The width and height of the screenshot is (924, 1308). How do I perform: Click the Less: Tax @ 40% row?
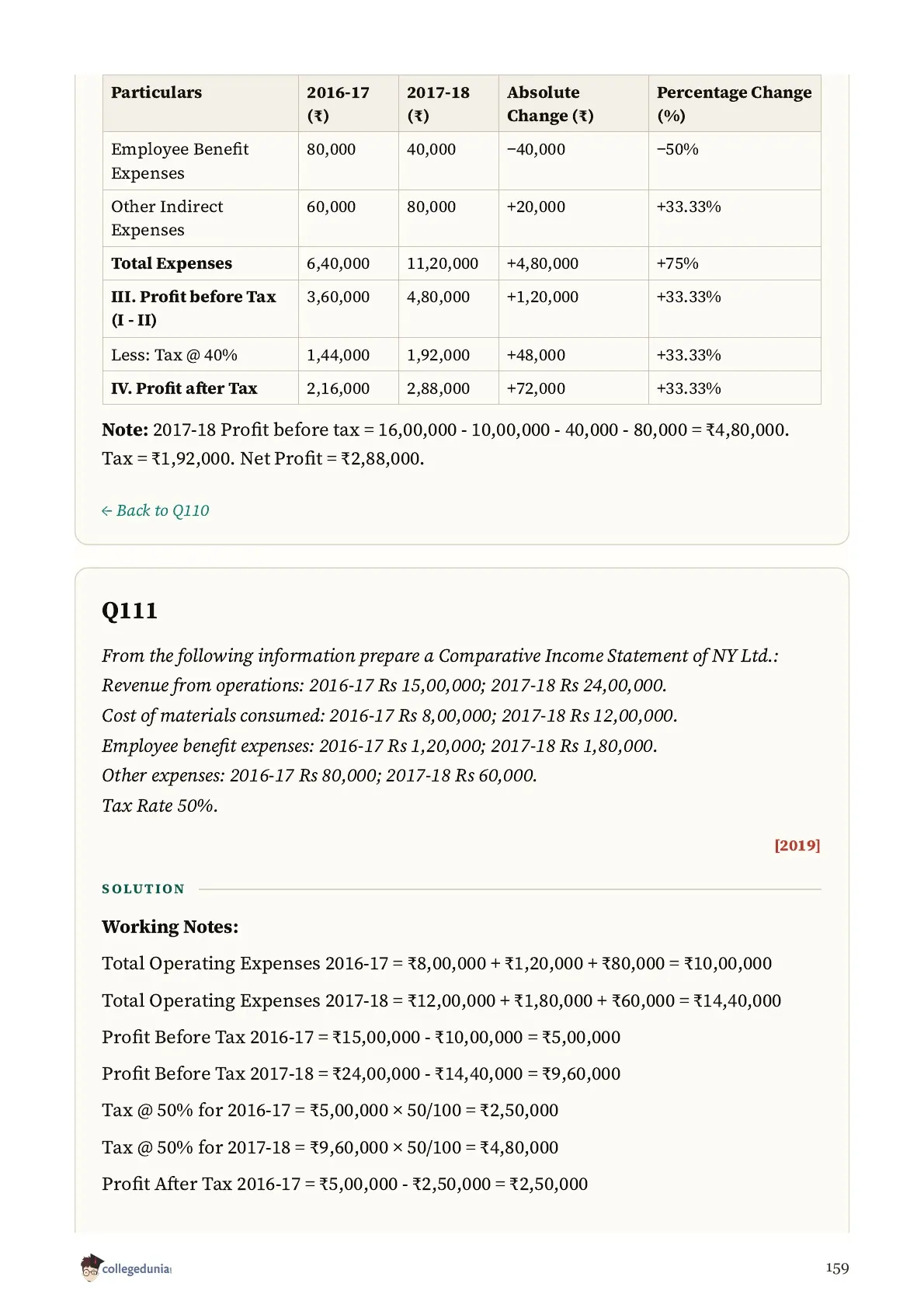point(461,354)
